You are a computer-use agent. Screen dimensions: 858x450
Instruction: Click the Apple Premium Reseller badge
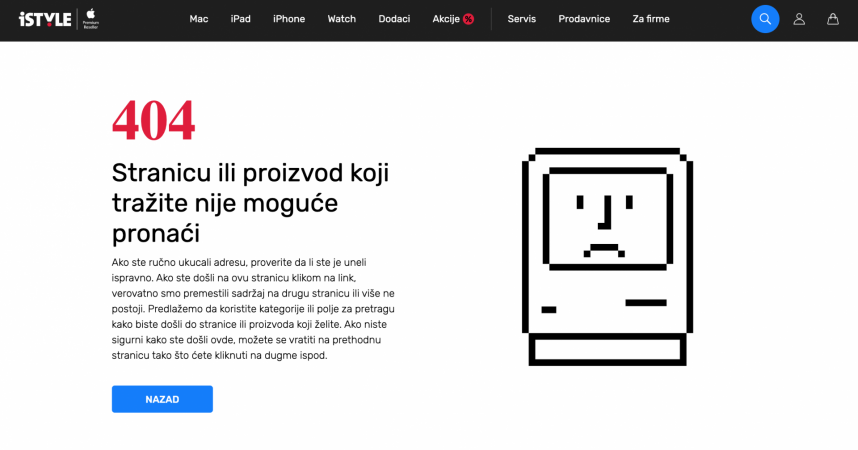(91, 19)
